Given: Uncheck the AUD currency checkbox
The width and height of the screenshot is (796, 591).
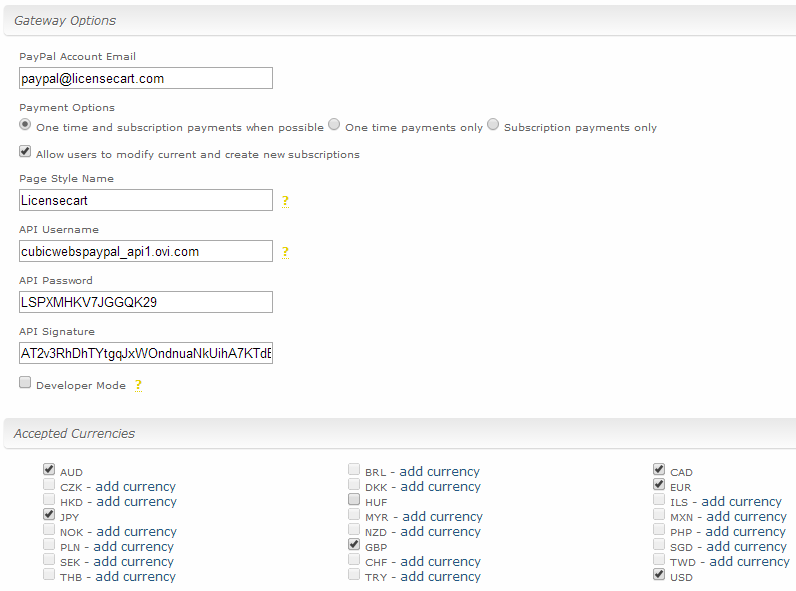Looking at the screenshot, I should pyautogui.click(x=49, y=469).
